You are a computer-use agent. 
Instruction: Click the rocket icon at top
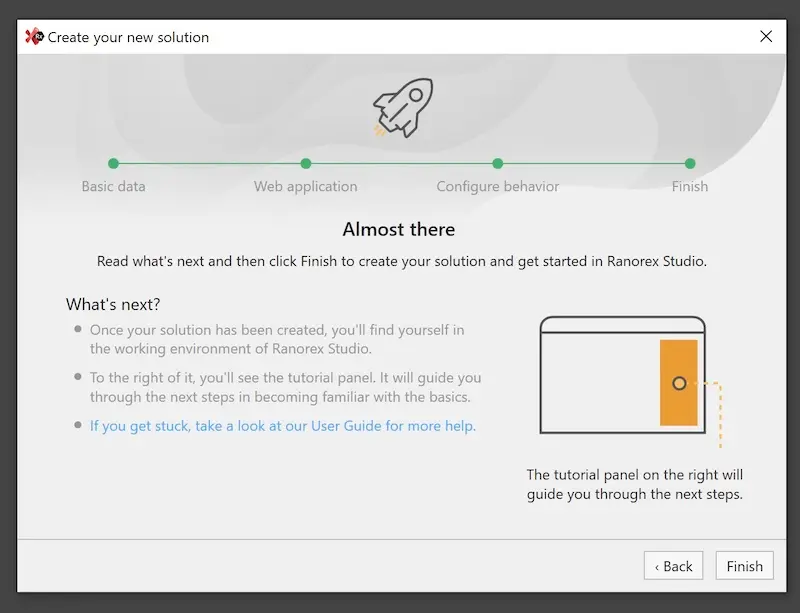pos(403,108)
